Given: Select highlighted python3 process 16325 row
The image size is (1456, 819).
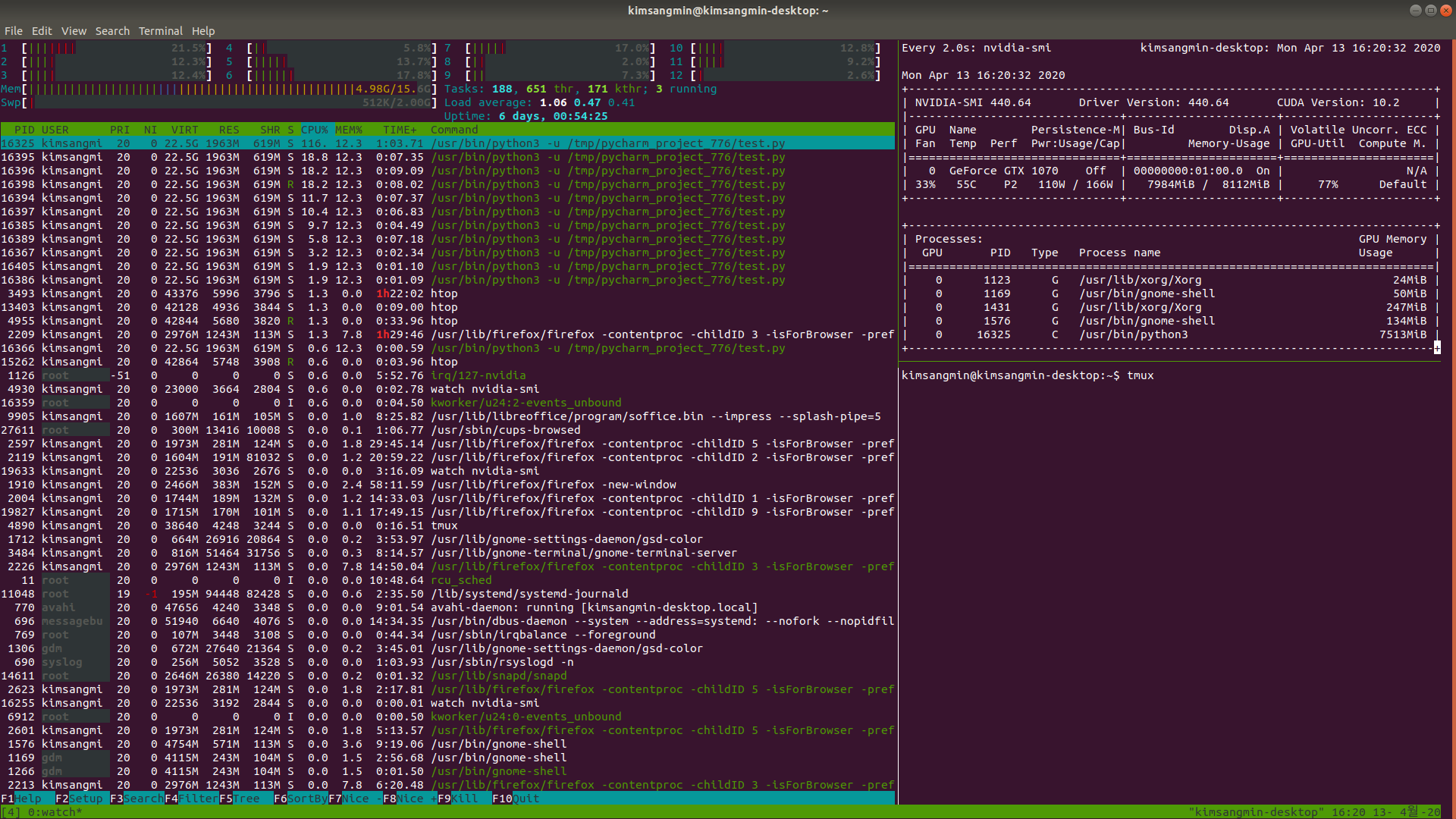Looking at the screenshot, I should pyautogui.click(x=447, y=143).
